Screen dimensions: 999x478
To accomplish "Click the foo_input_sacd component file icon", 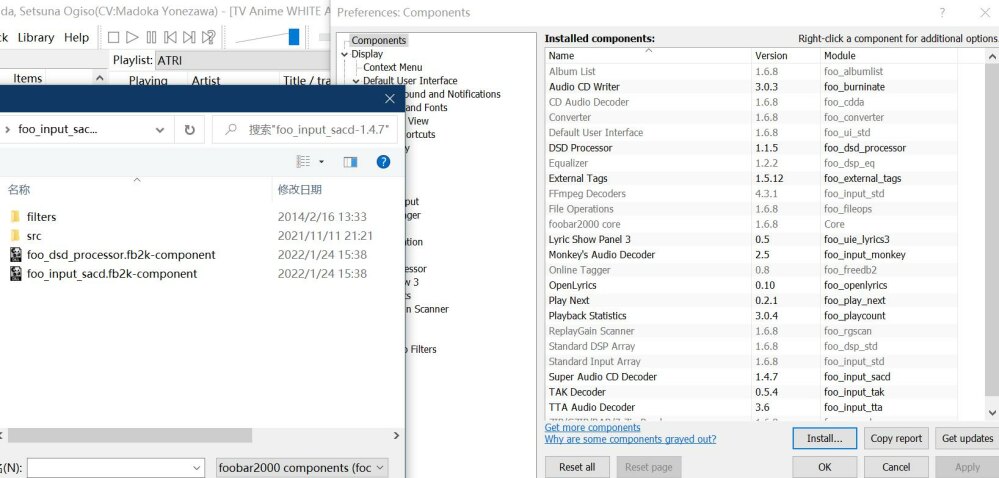I will tap(16, 274).
